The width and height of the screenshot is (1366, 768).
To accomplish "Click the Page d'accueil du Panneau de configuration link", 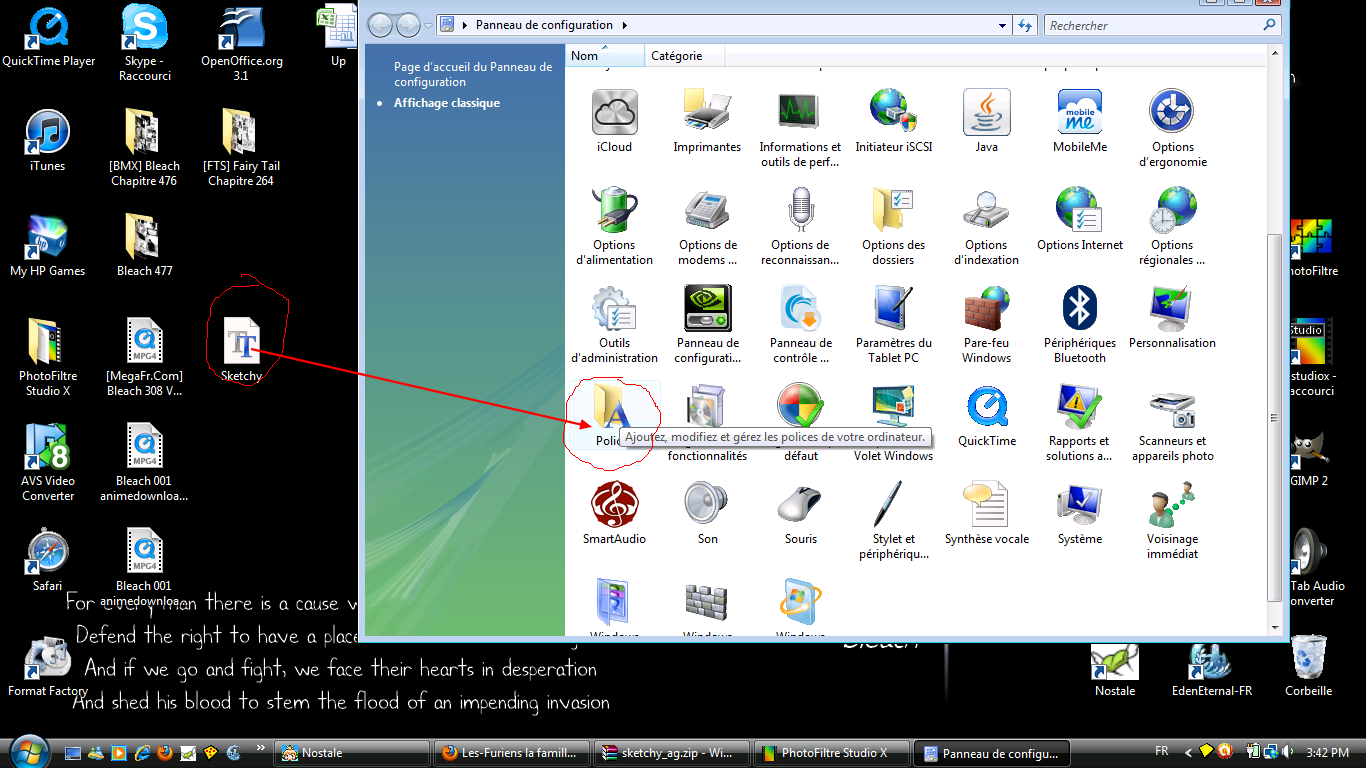I will pyautogui.click(x=473, y=74).
